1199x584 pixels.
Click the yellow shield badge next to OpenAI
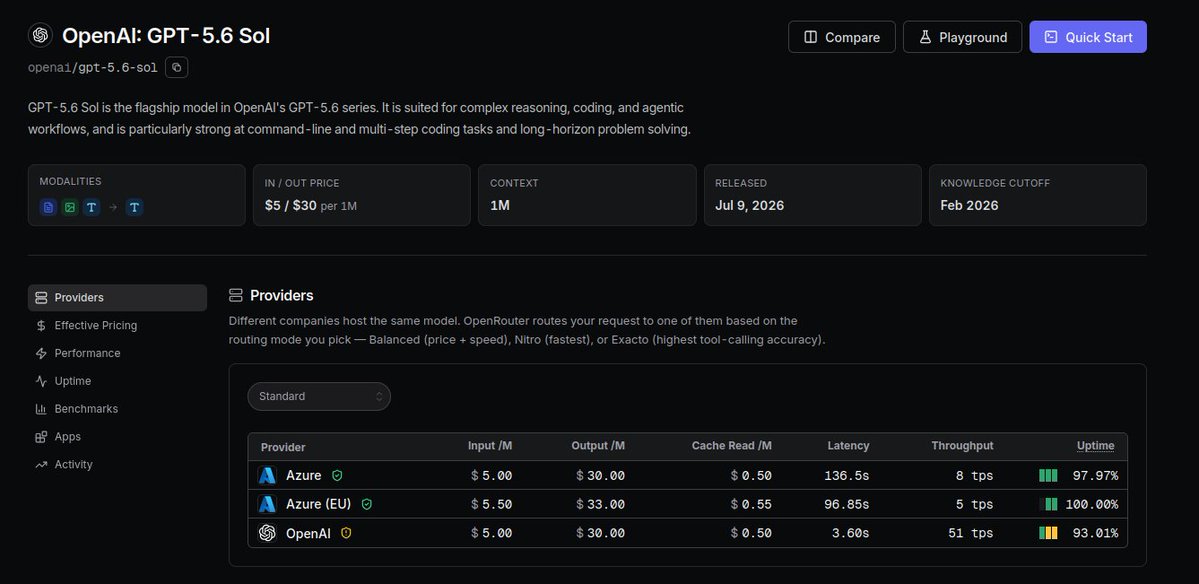point(346,533)
